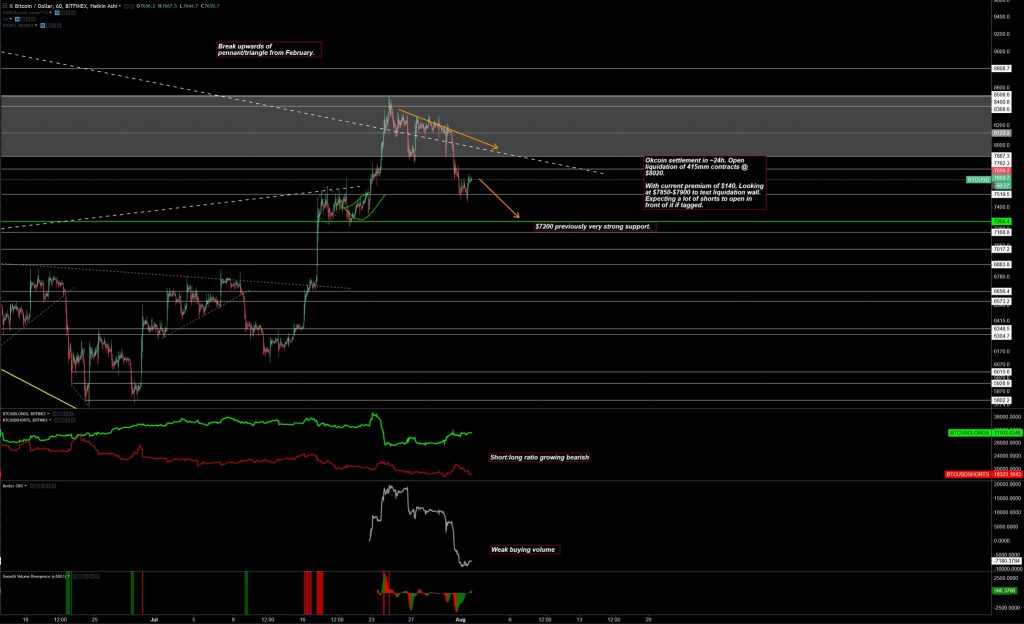1024x624 pixels.
Task: Toggle visibility of the Vol indicator
Action: (19, 18)
